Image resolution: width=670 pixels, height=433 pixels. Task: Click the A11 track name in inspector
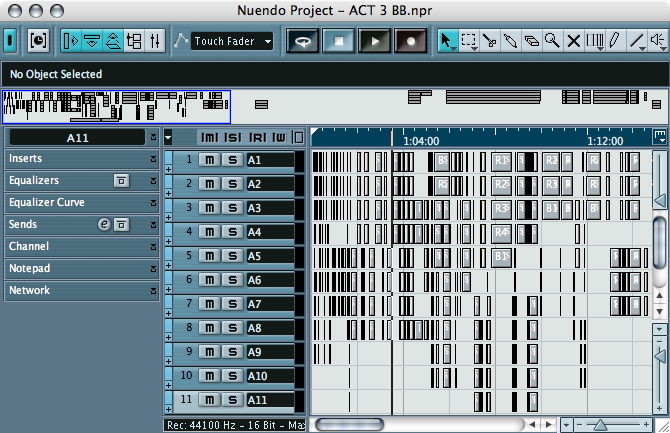point(76,138)
